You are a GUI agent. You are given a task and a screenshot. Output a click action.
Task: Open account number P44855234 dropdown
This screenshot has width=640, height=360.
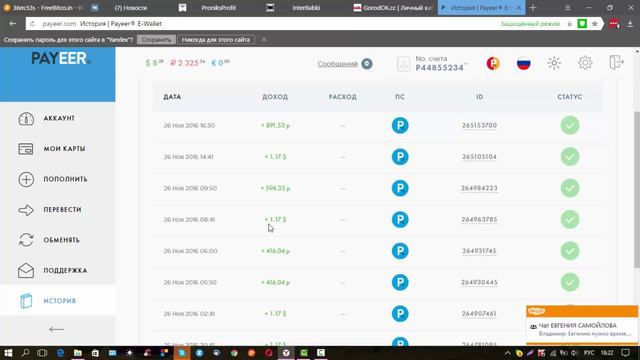[x=441, y=64]
